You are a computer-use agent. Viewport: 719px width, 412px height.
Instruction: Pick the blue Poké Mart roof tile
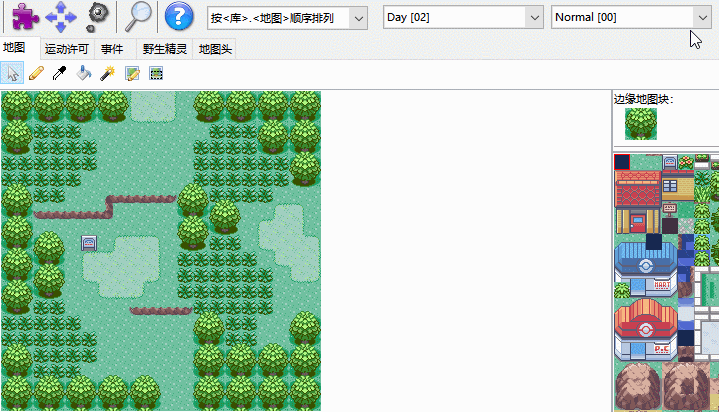646,259
